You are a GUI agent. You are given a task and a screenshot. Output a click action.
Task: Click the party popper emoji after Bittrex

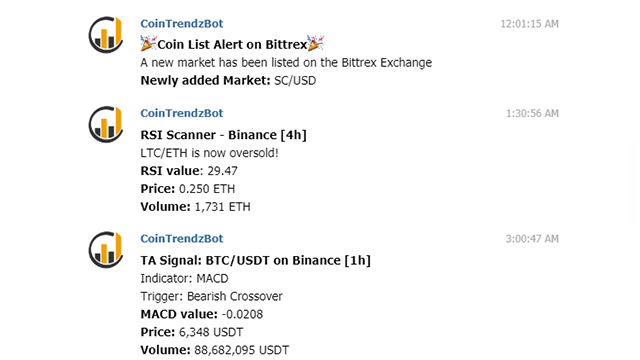tap(316, 43)
